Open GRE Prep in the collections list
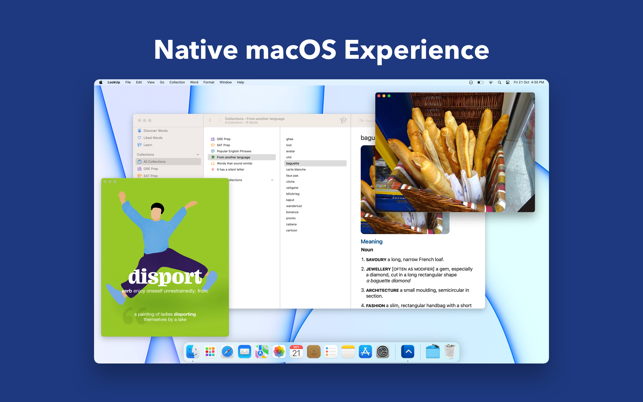643x402 pixels. [242, 139]
